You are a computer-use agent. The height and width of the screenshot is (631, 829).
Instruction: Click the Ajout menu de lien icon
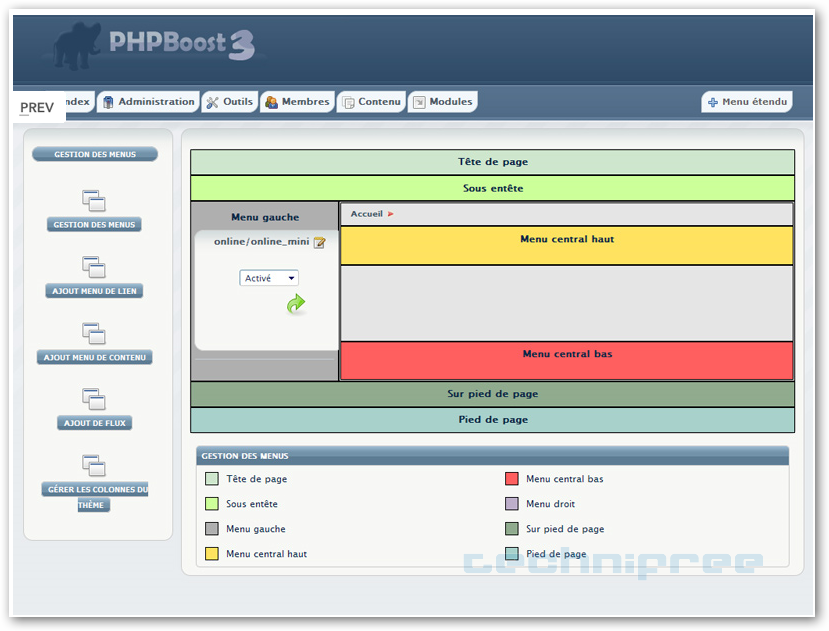click(x=94, y=267)
